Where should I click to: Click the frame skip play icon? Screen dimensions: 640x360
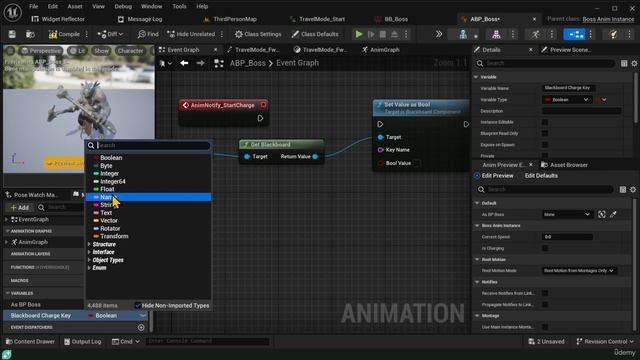click(371, 34)
